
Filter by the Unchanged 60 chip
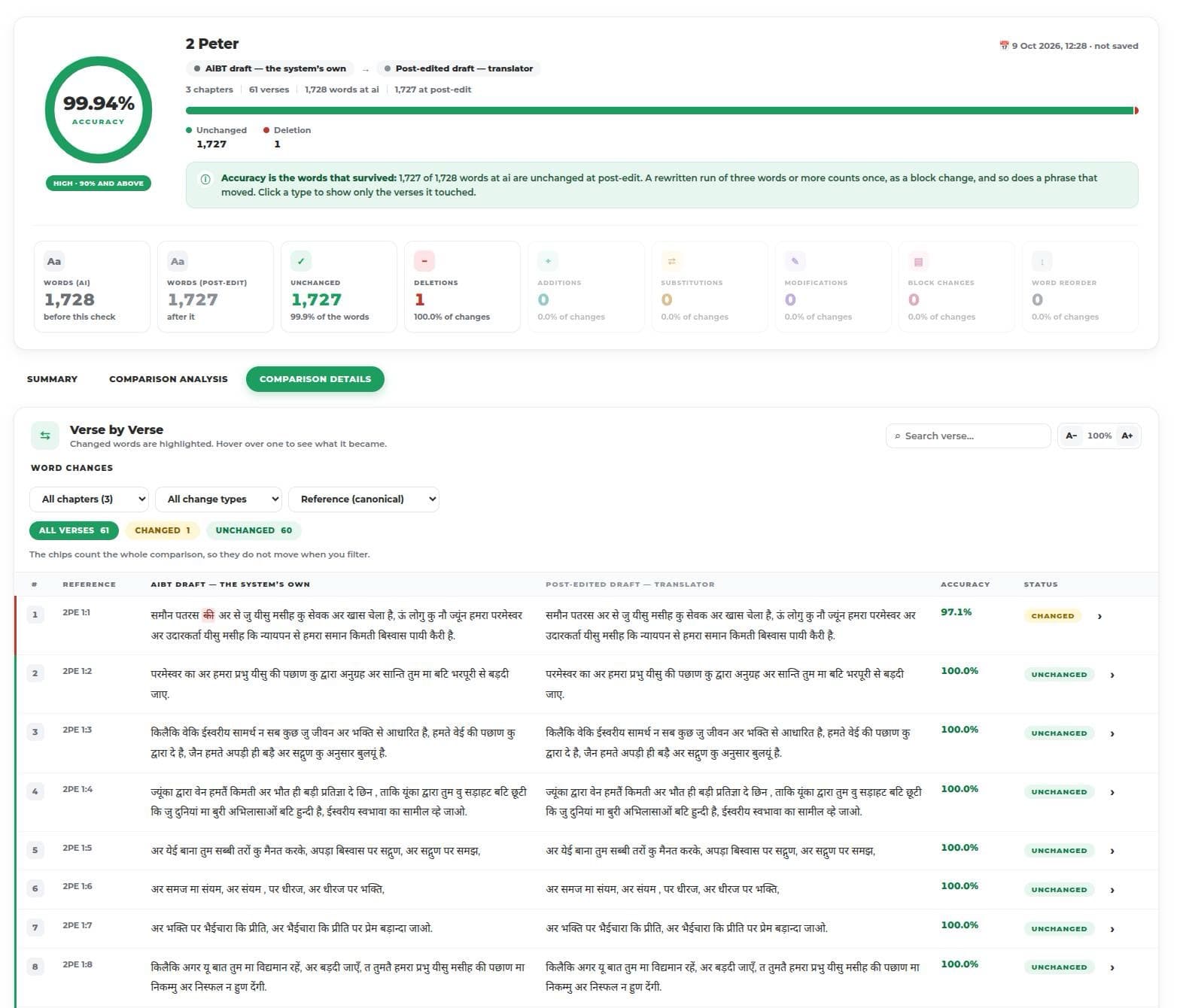pos(254,530)
